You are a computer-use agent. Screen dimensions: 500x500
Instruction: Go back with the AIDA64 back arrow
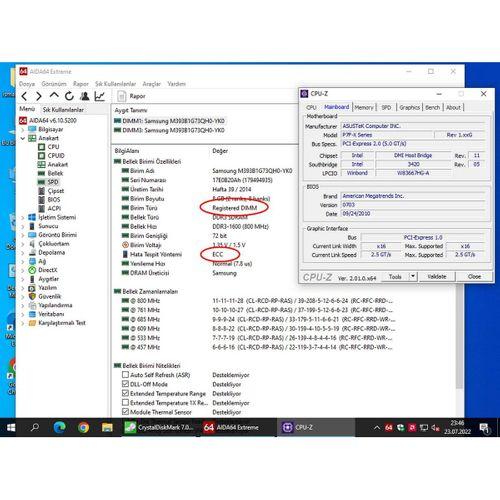24,96
